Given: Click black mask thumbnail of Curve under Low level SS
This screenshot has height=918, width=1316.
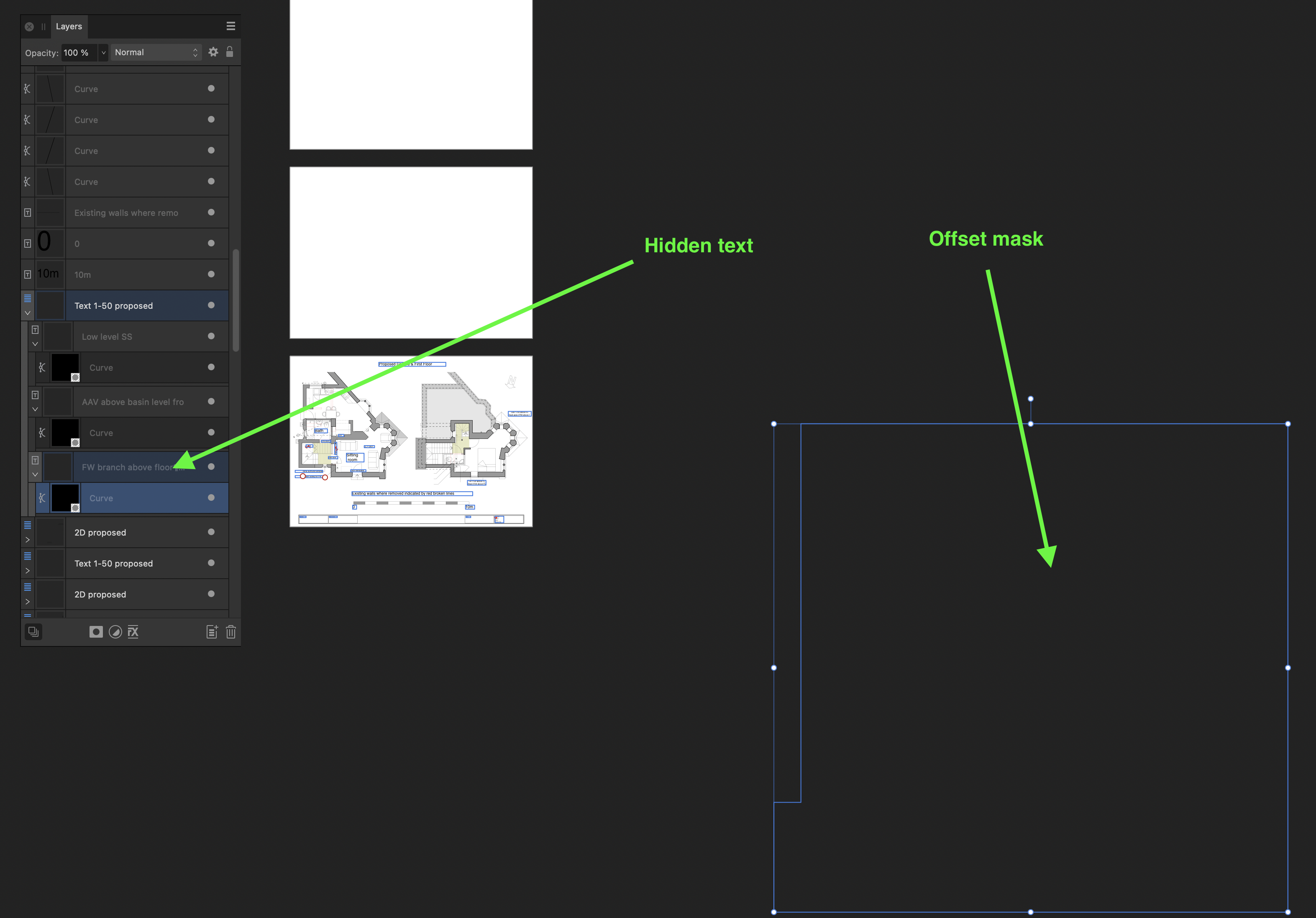Looking at the screenshot, I should click(x=65, y=367).
